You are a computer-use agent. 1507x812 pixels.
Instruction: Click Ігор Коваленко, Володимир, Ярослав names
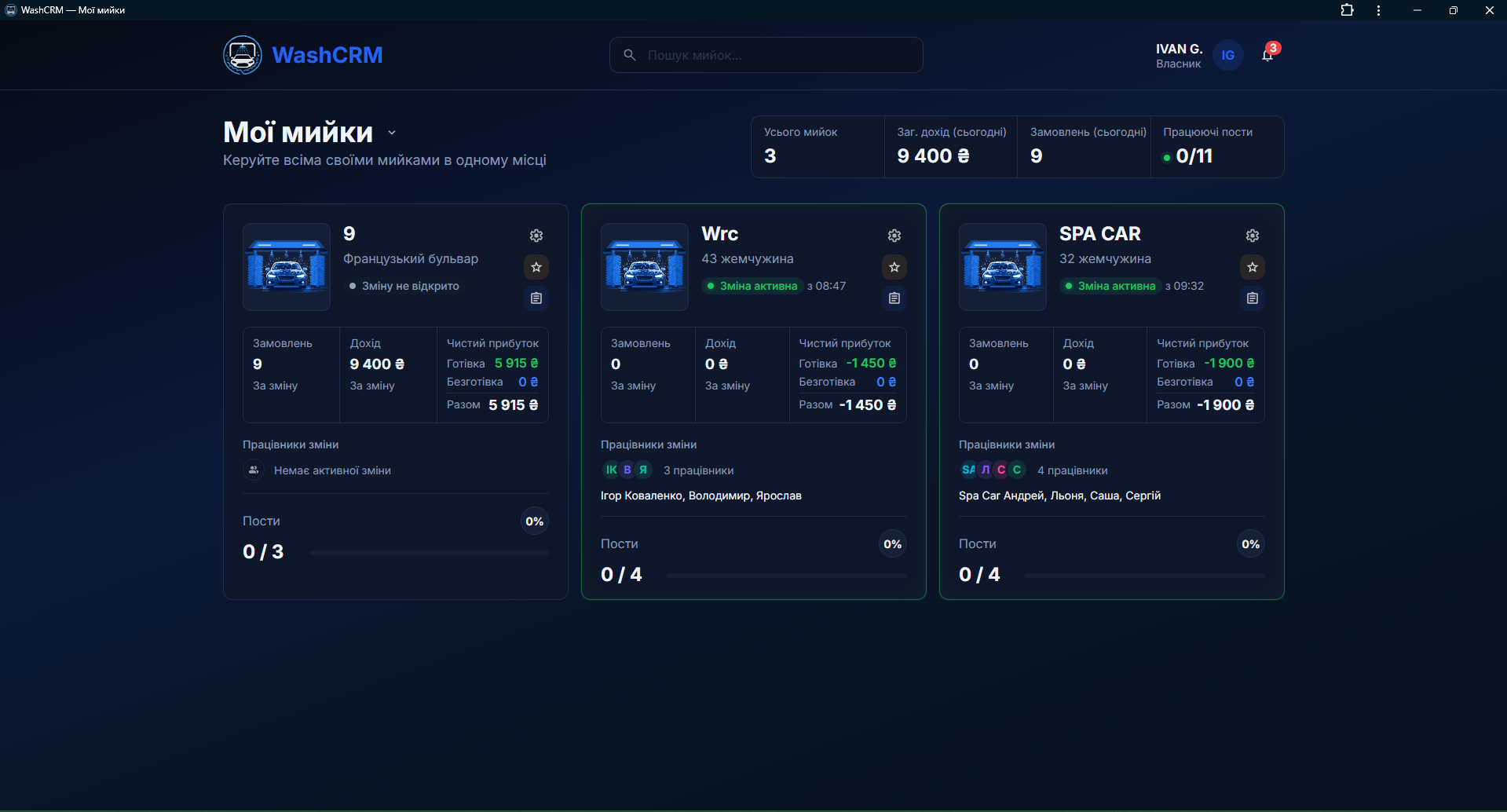tap(701, 496)
